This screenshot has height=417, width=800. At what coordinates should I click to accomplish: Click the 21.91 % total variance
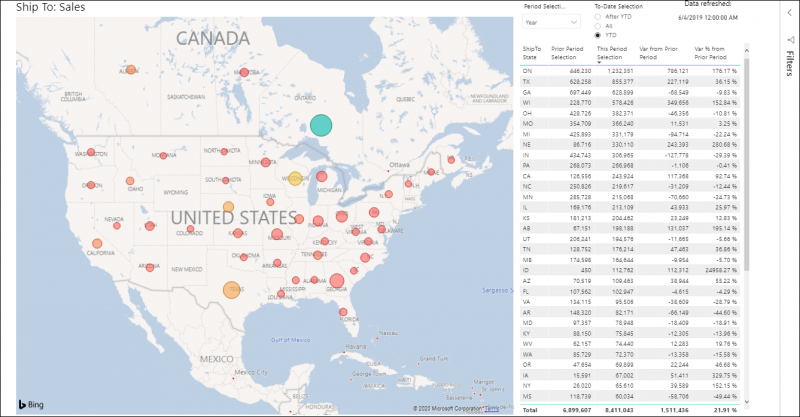(x=725, y=410)
